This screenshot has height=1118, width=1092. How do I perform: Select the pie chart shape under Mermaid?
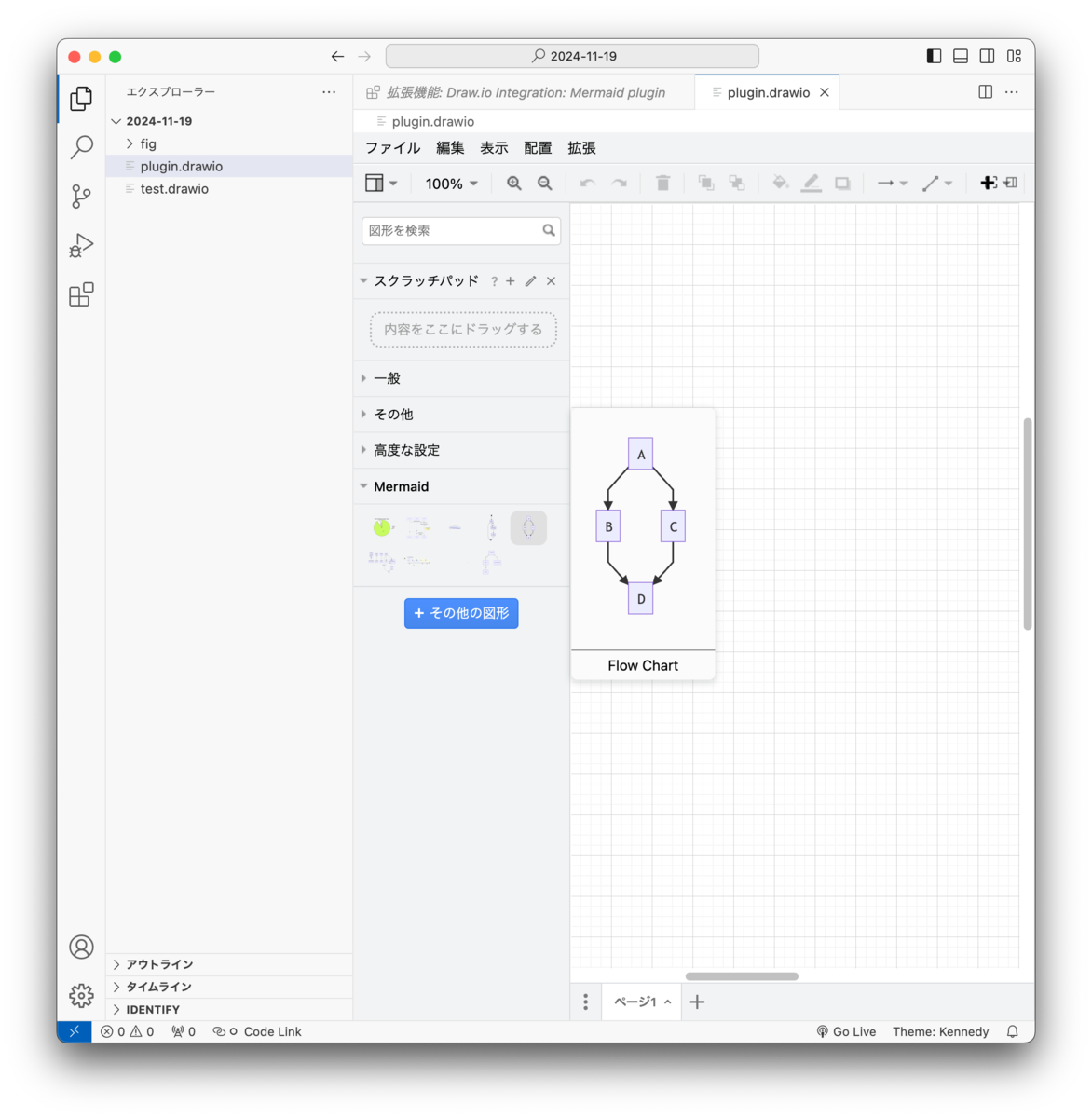click(381, 527)
